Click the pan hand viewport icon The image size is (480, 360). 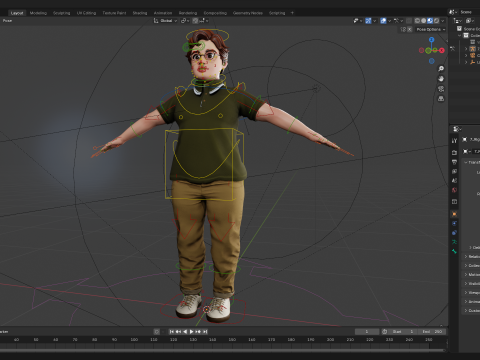441,79
